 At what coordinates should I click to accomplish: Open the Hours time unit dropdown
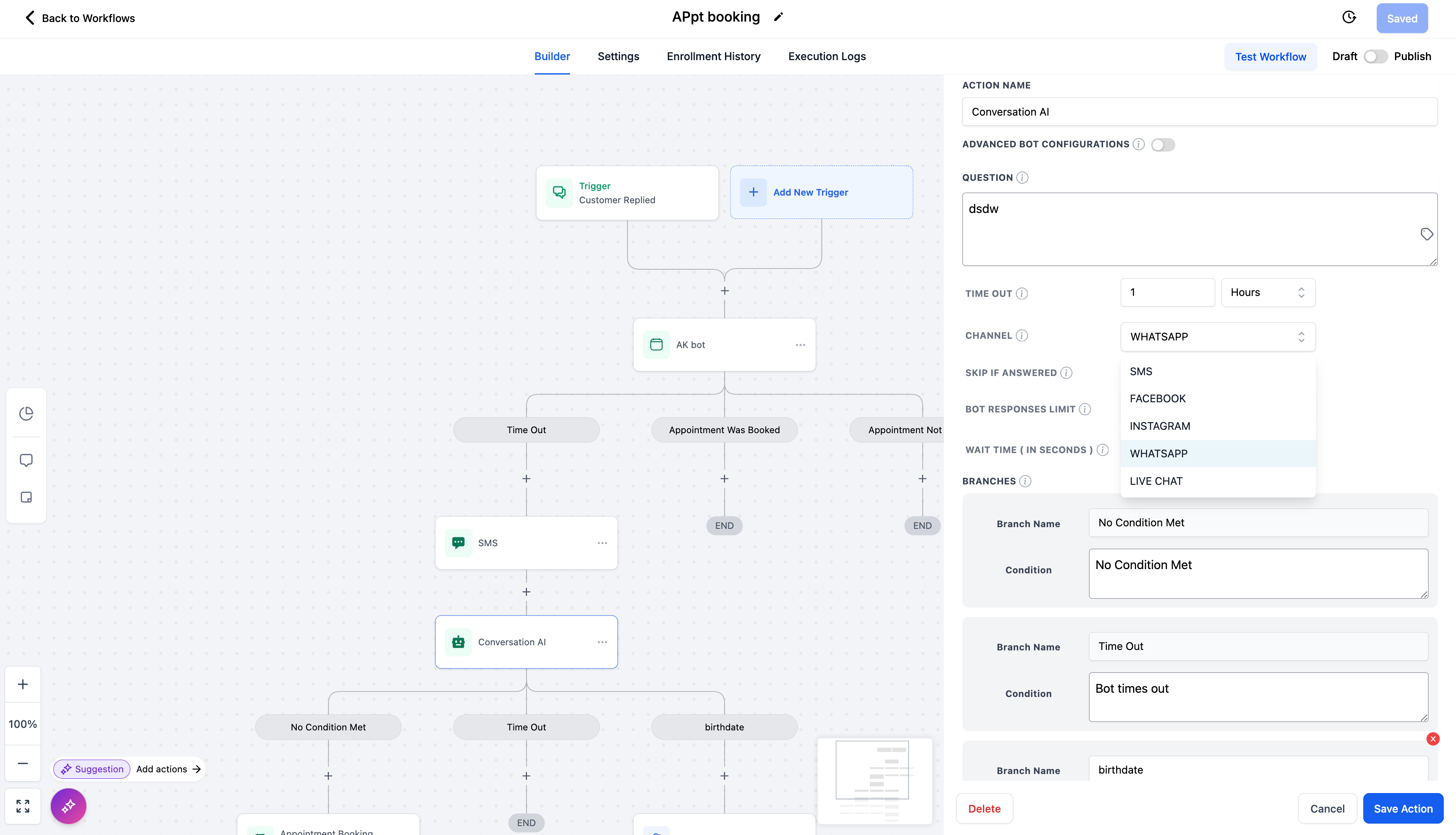[1267, 293]
